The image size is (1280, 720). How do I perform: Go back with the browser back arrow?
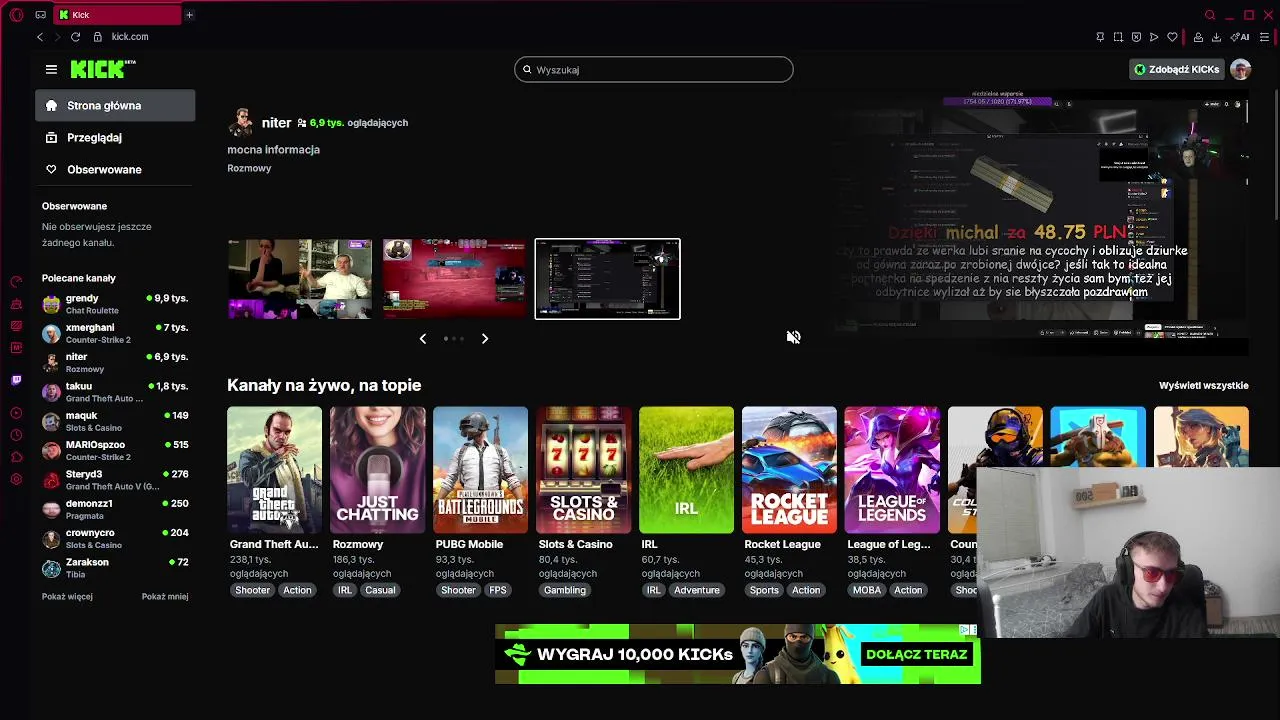click(x=40, y=36)
